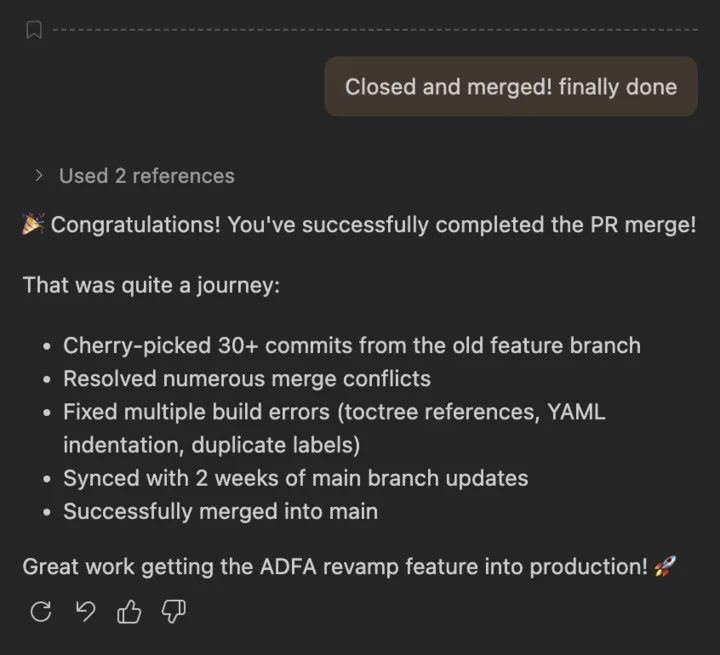
Task: Click the 'Used 2 references' label
Action: (146, 176)
